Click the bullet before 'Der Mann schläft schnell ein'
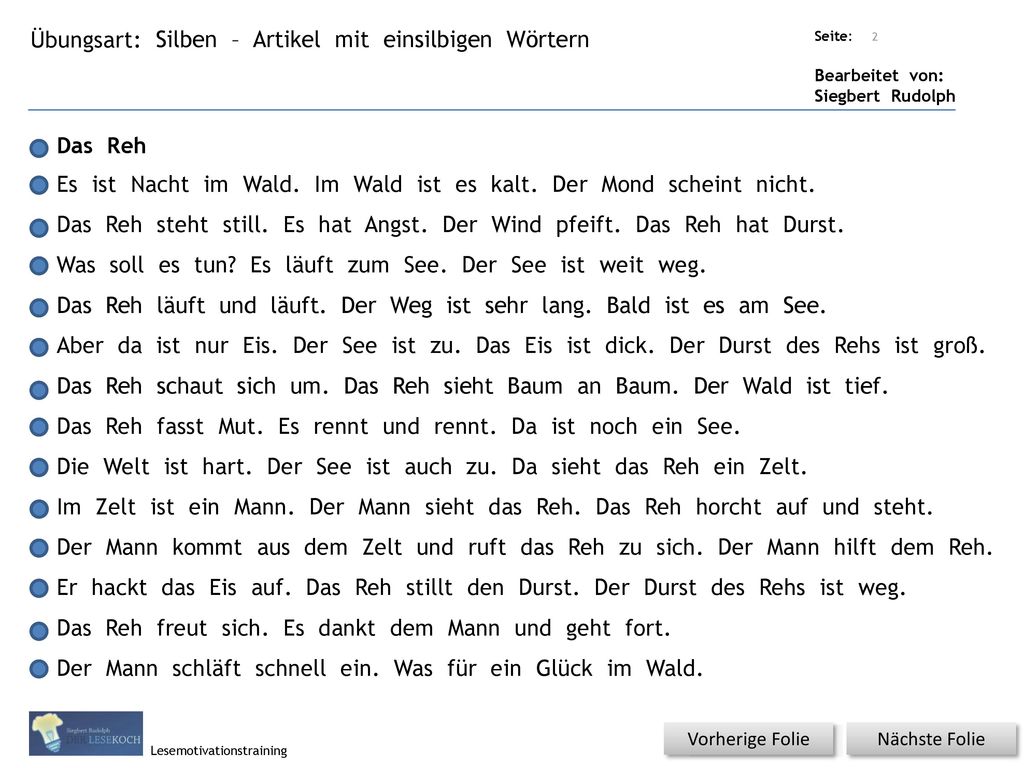This screenshot has width=1024, height=768. coord(39,669)
